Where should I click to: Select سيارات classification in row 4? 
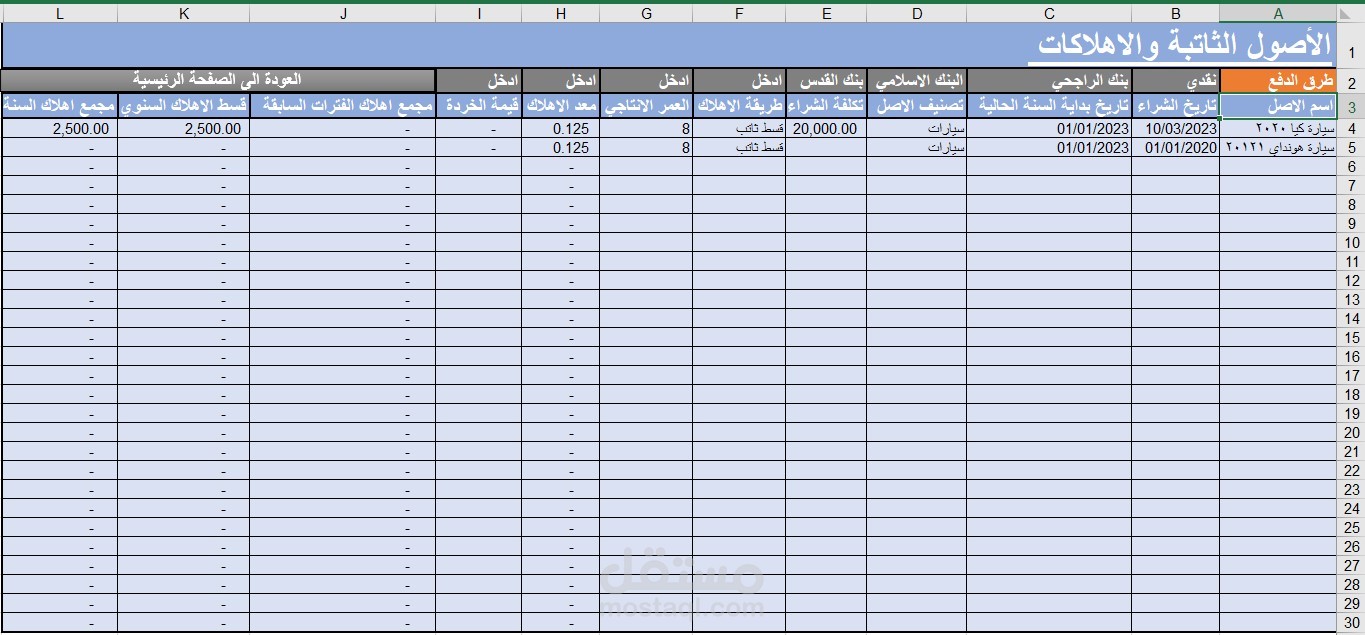[x=916, y=128]
